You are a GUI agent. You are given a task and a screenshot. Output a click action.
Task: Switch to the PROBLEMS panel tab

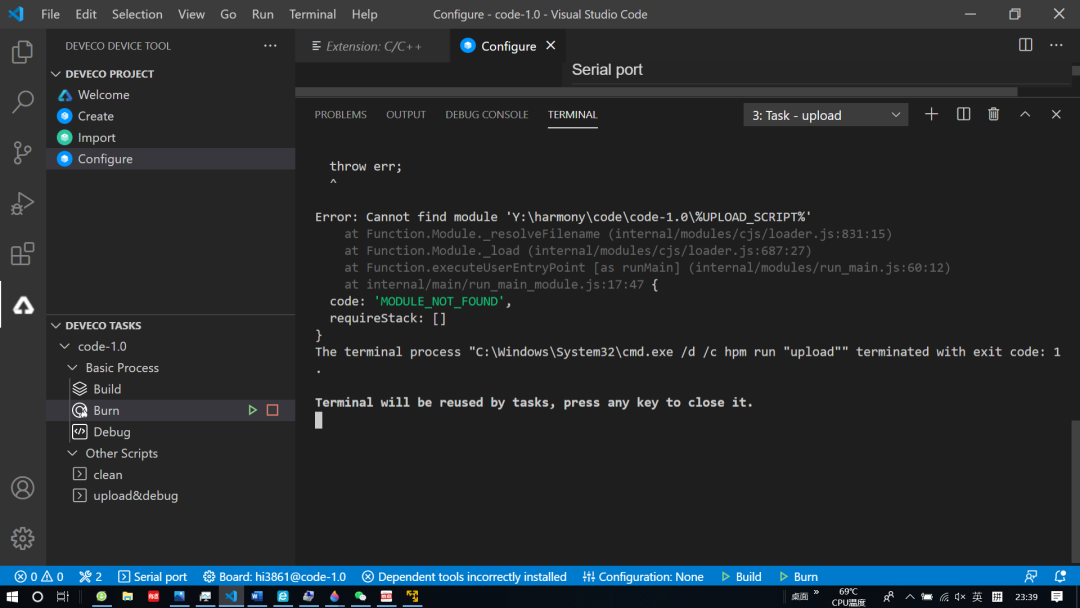pos(340,114)
